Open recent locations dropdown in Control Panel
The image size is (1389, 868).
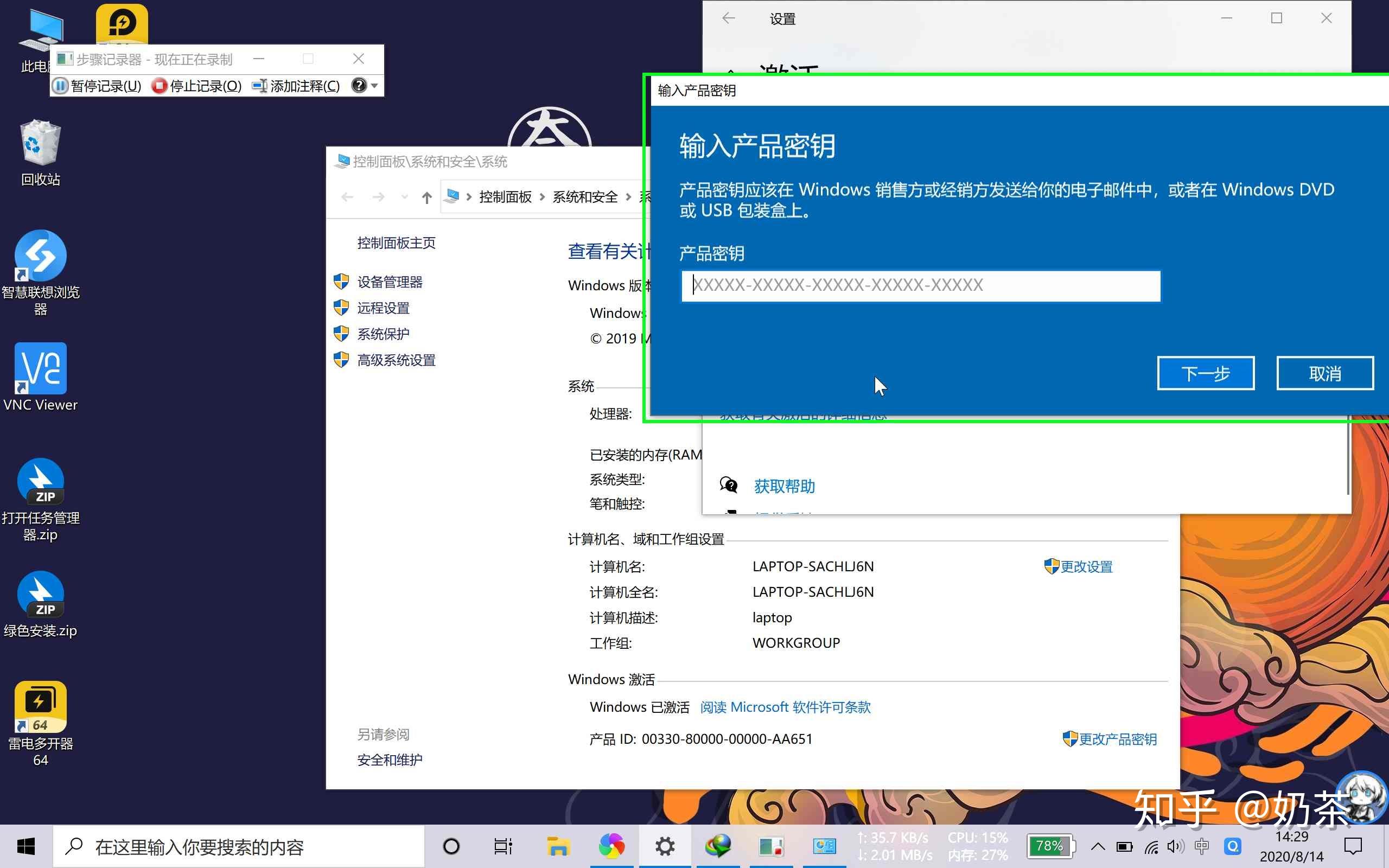click(x=405, y=197)
